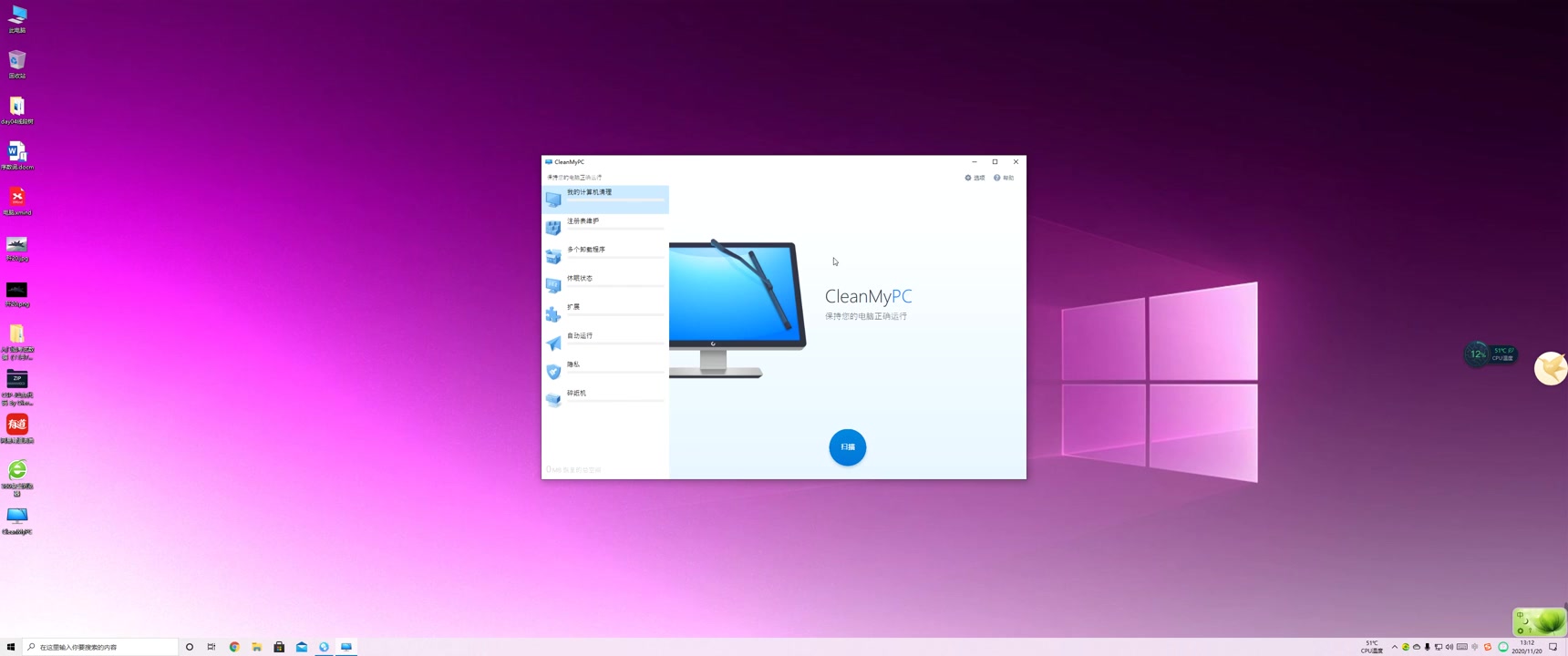The height and width of the screenshot is (656, 1568).
Task: Open the 自动运行 section
Action: pyautogui.click(x=605, y=343)
